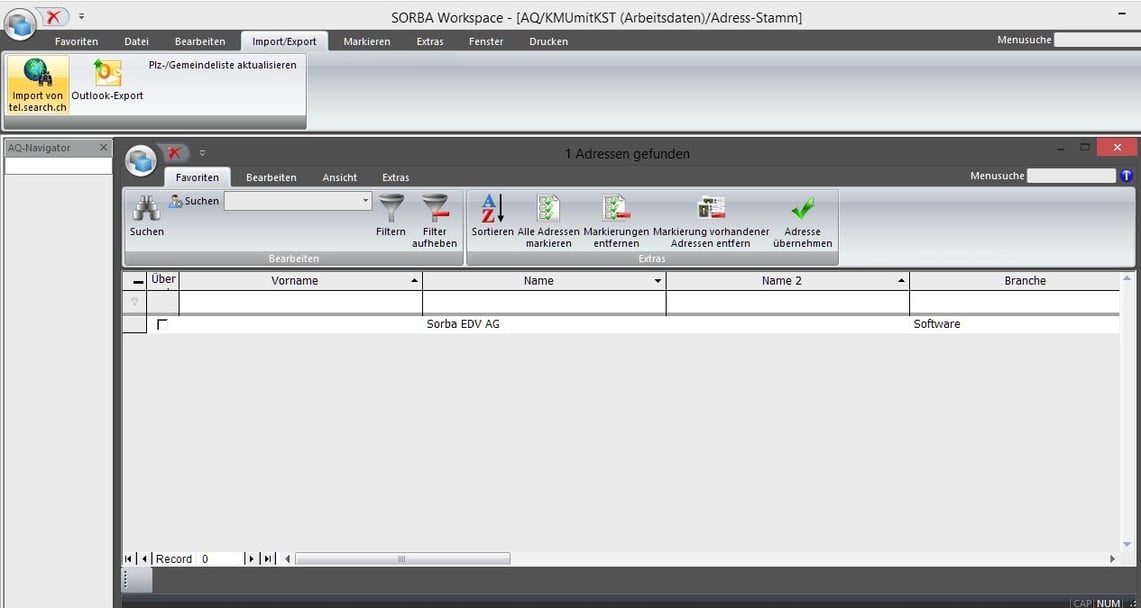The image size is (1141, 608).
Task: Click the inner window Menusuche field
Action: (1071, 175)
